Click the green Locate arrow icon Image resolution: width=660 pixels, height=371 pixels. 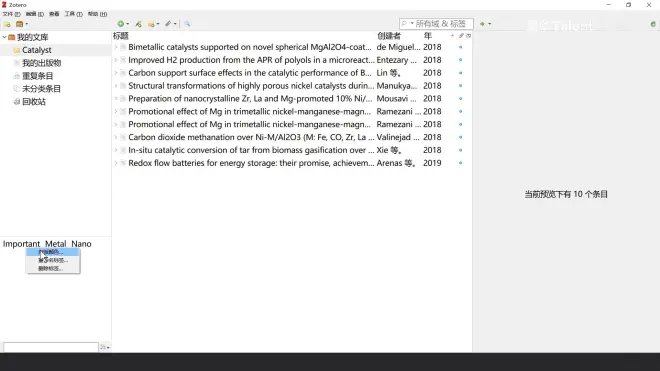[x=482, y=24]
